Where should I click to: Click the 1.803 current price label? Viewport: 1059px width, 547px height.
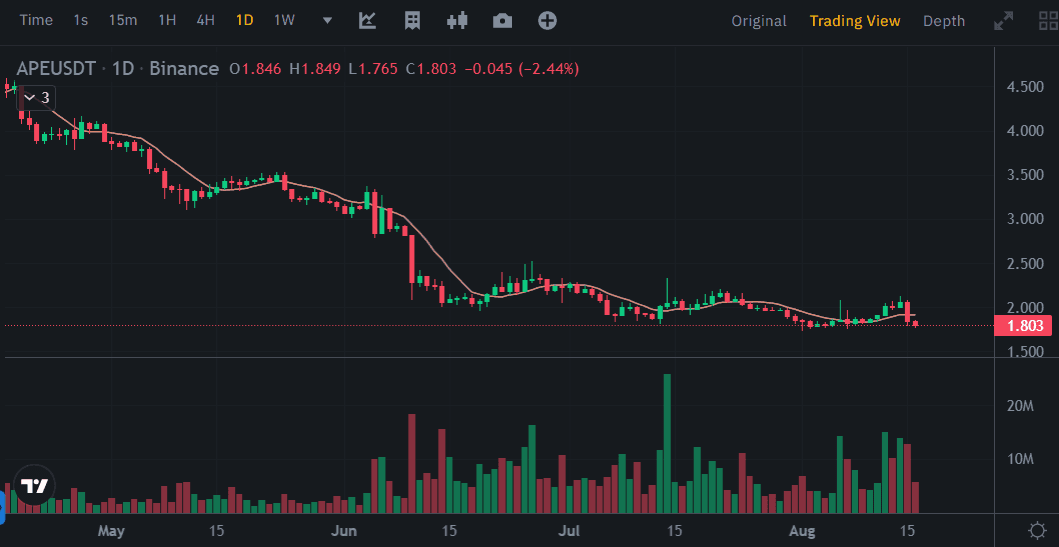tap(1024, 325)
